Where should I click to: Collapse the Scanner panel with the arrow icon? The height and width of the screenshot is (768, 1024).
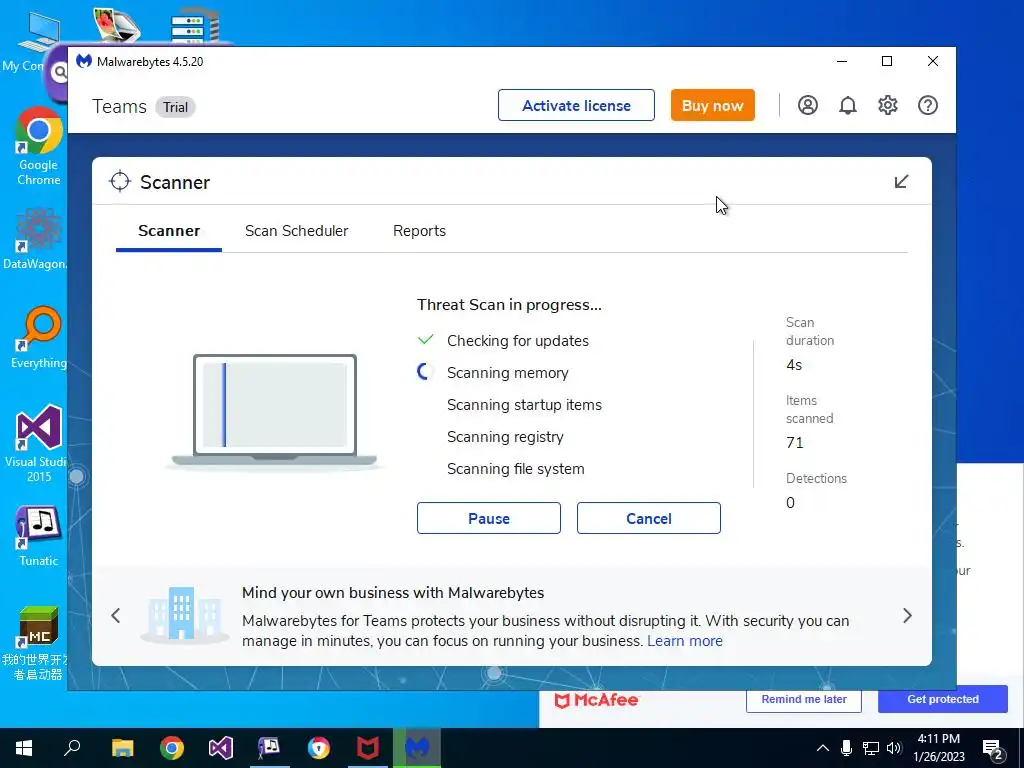[901, 182]
